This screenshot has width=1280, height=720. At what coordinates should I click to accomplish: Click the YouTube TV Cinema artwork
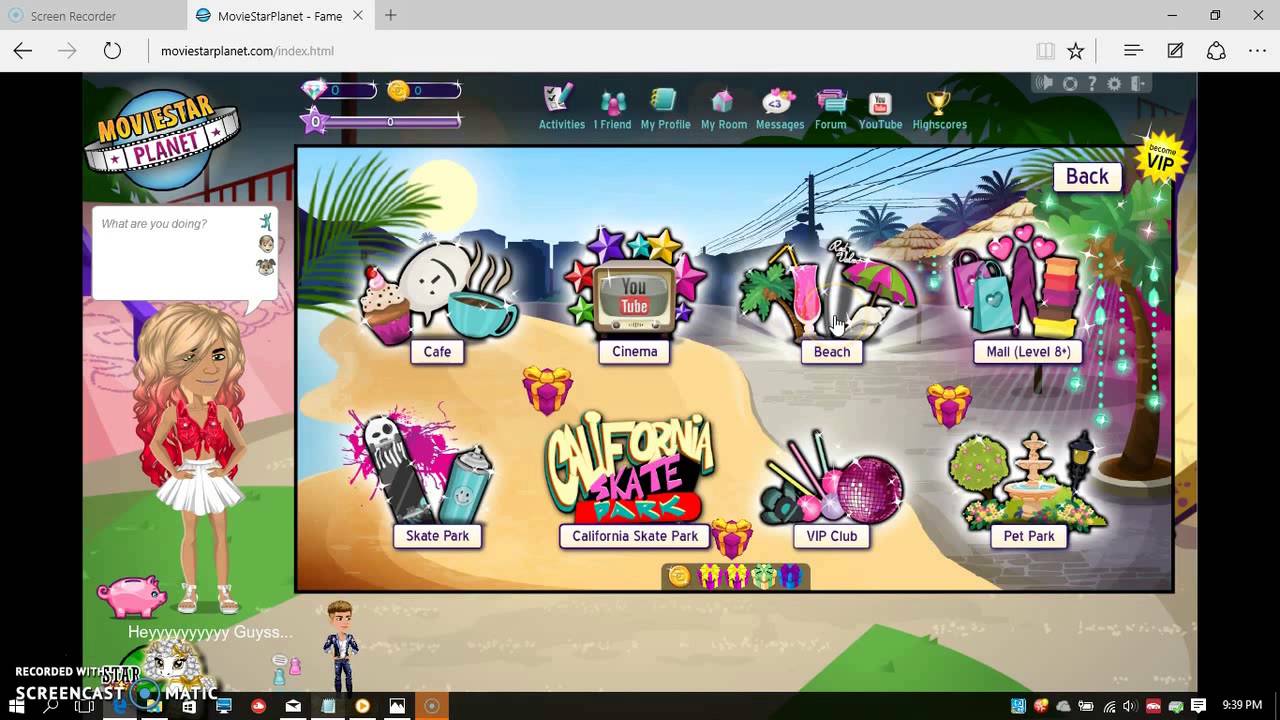point(635,285)
